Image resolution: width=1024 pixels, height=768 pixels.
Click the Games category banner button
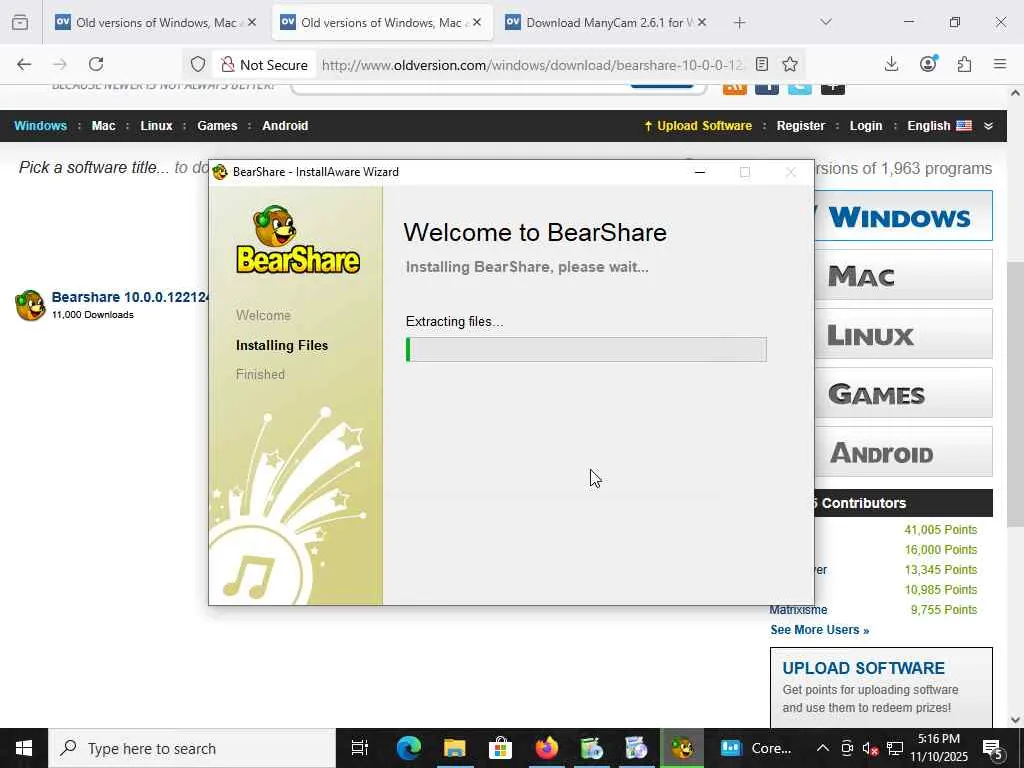click(x=903, y=392)
